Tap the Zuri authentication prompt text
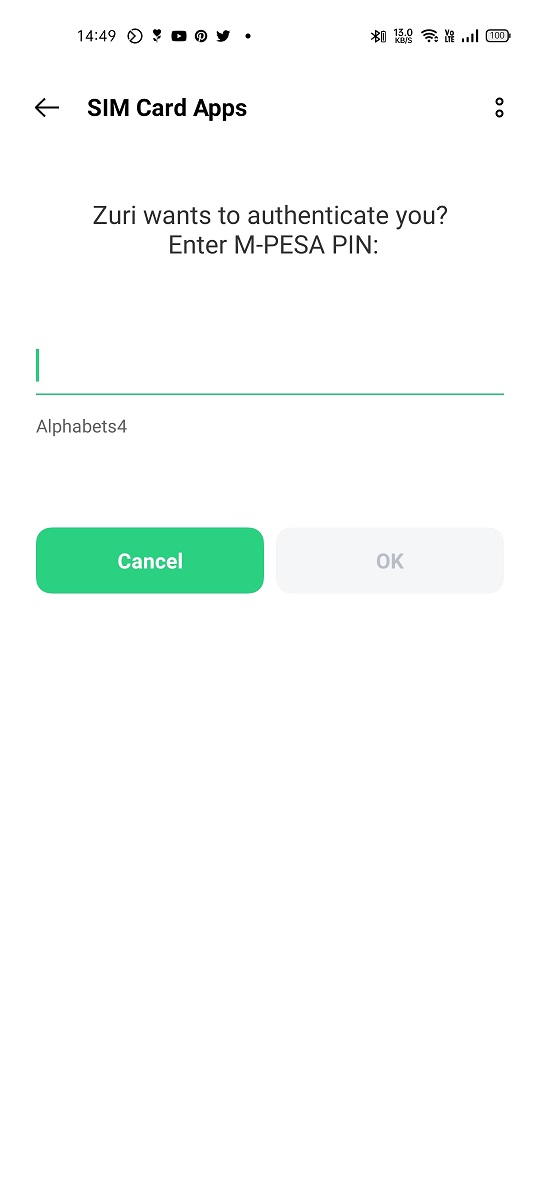This screenshot has height=1200, width=540. pos(270,230)
